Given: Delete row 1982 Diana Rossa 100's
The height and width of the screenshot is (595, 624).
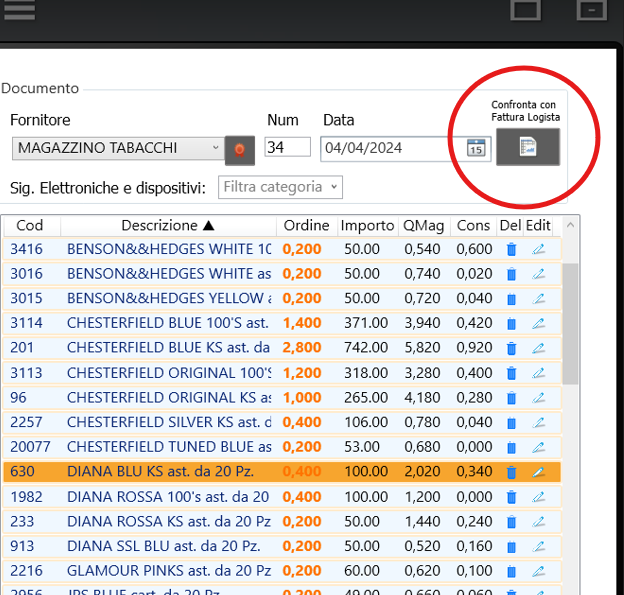Looking at the screenshot, I should tap(511, 497).
